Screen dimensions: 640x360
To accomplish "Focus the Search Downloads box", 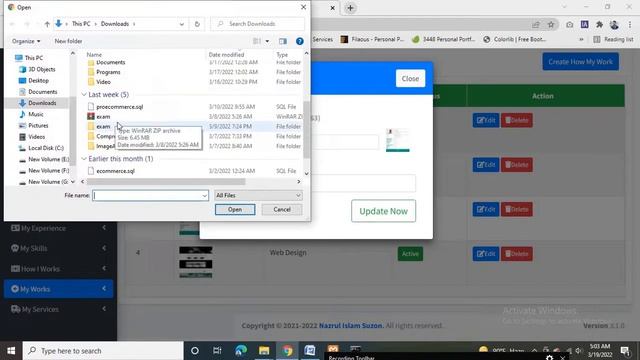I will click(x=258, y=24).
